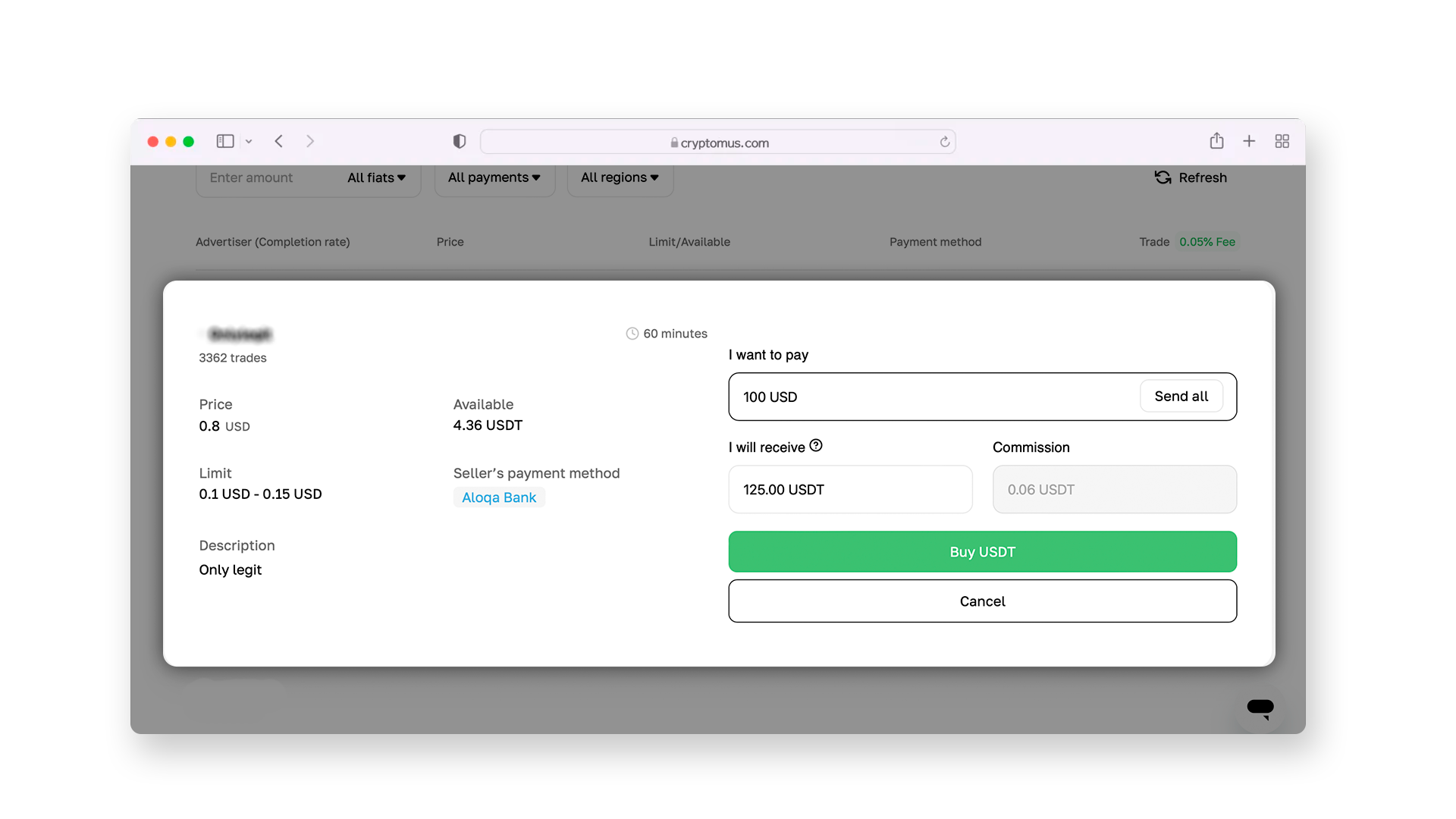Focus the I want to pay field

933,397
